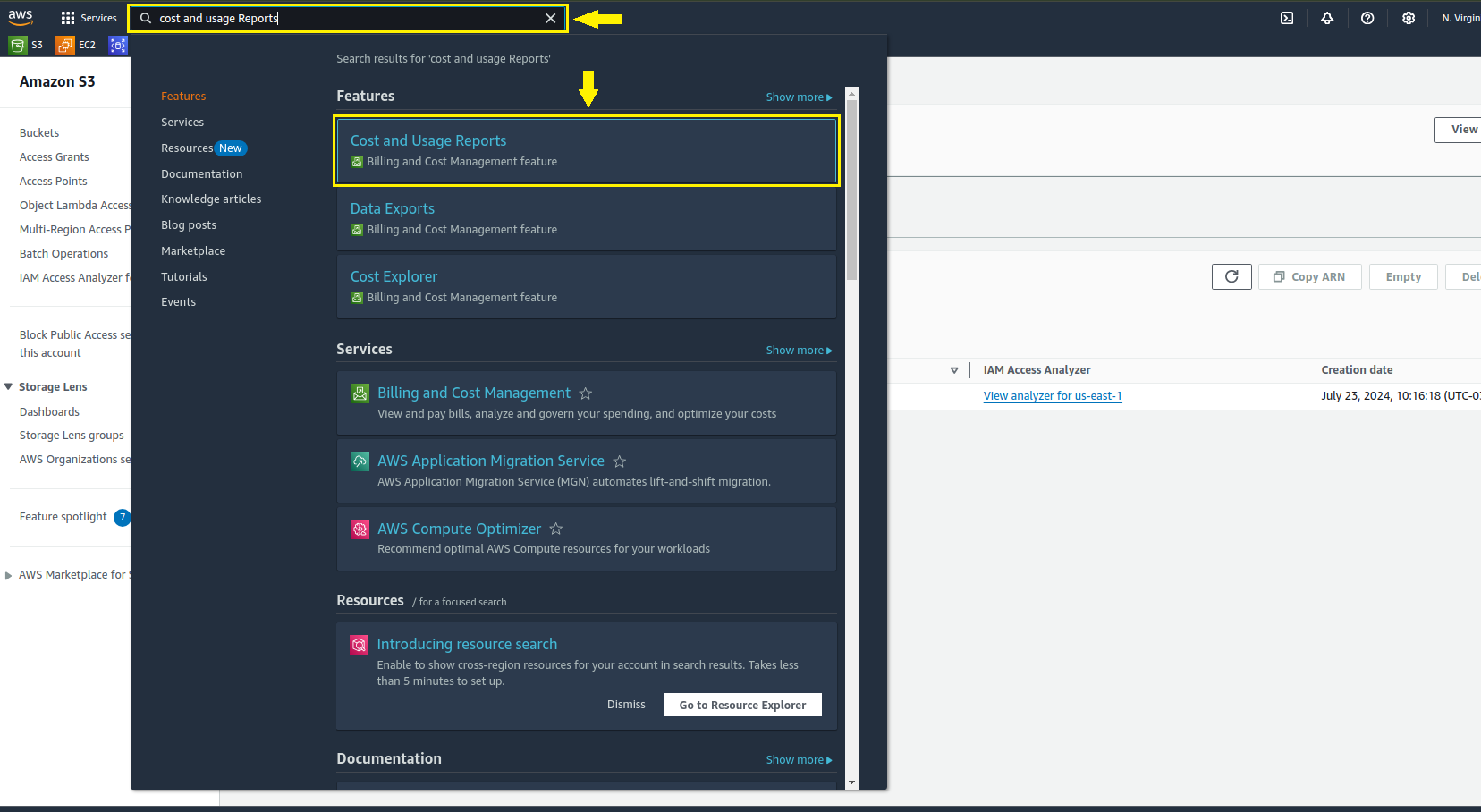The height and width of the screenshot is (812, 1481).
Task: Select the Documentation filter category
Action: tap(201, 174)
